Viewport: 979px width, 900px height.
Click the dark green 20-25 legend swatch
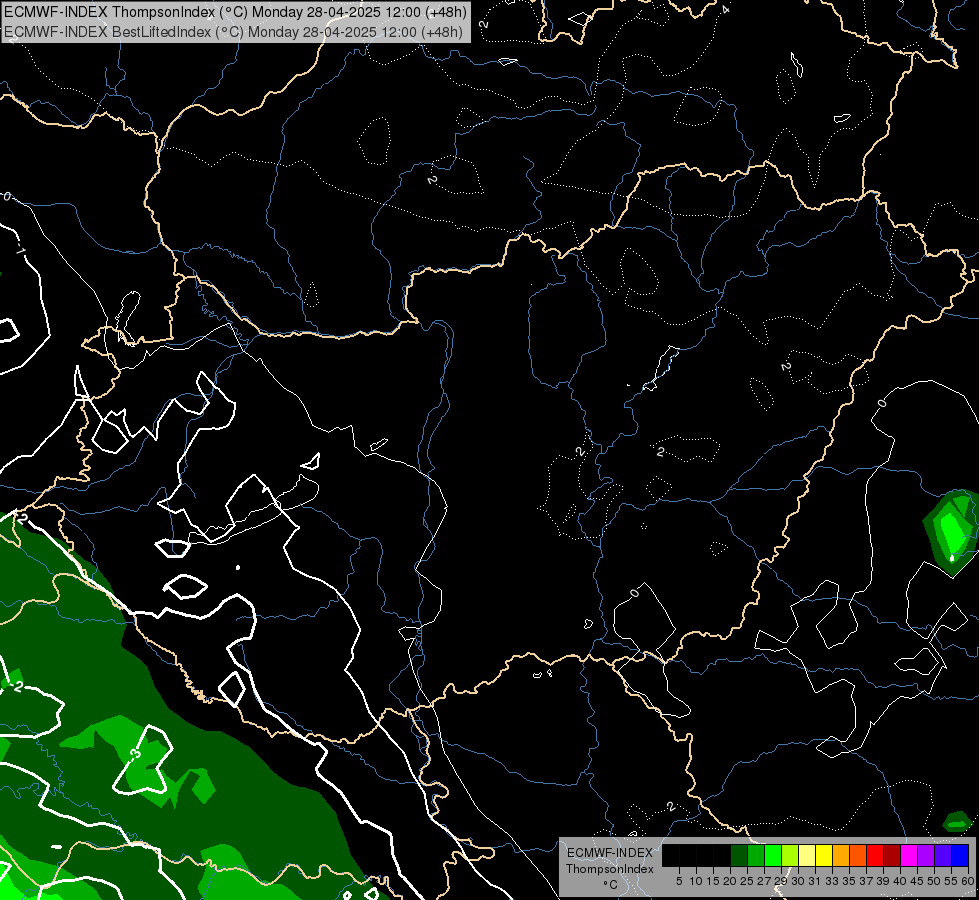coord(739,855)
